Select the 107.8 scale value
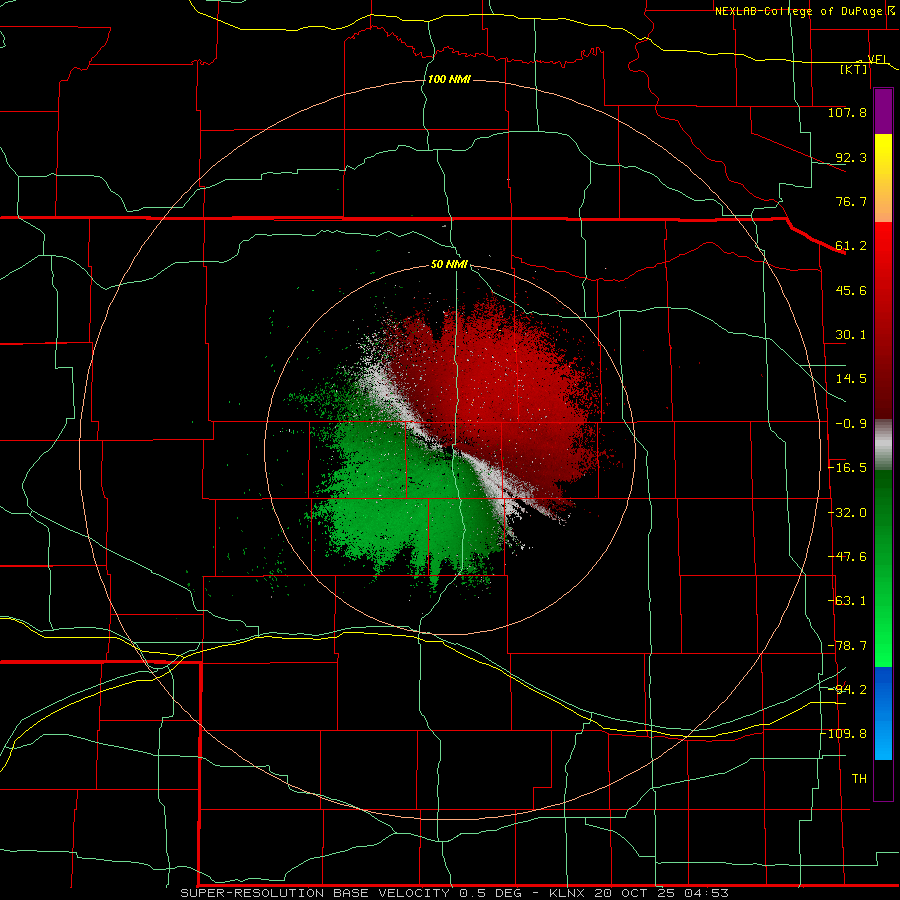 [847, 112]
